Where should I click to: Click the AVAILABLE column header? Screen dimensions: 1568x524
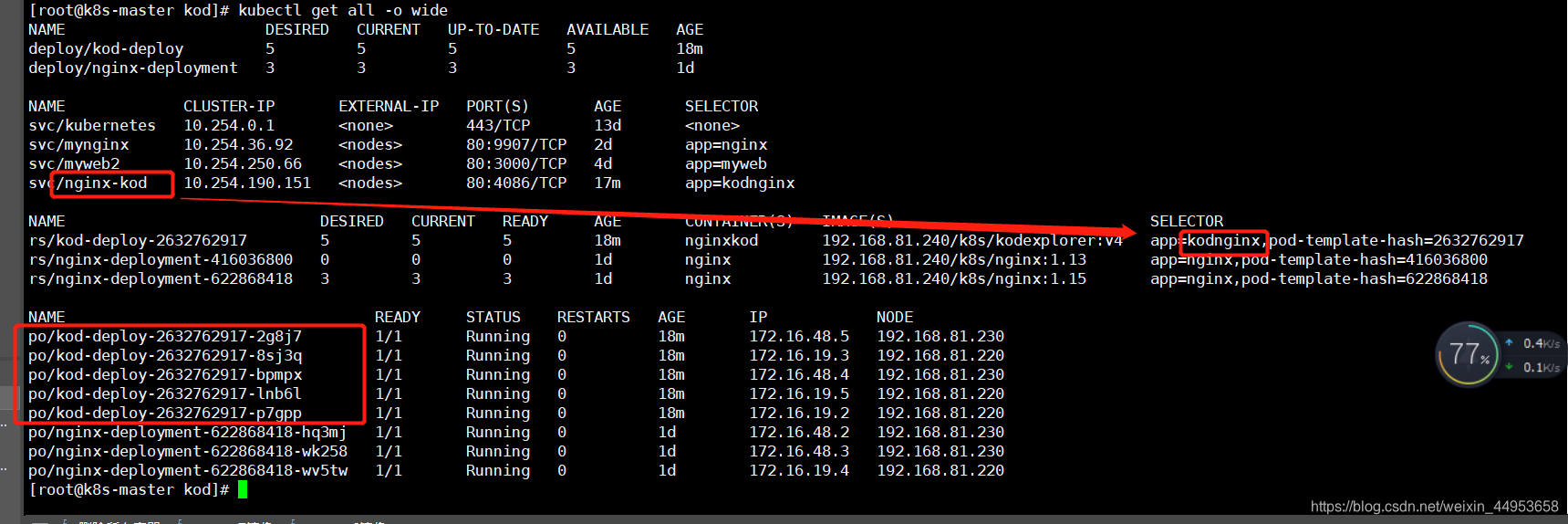click(607, 29)
